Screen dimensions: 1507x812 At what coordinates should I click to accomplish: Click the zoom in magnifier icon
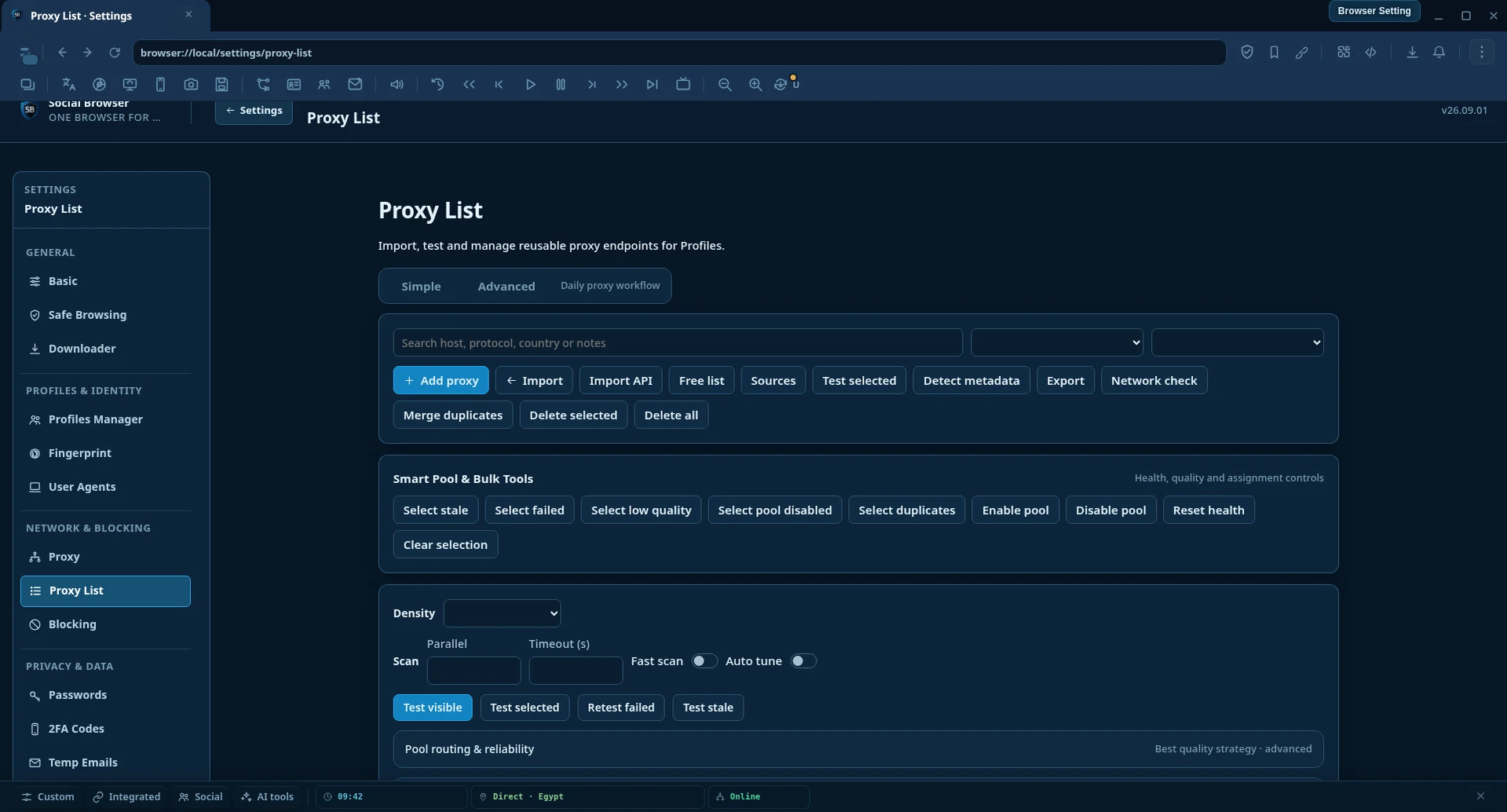(x=755, y=84)
